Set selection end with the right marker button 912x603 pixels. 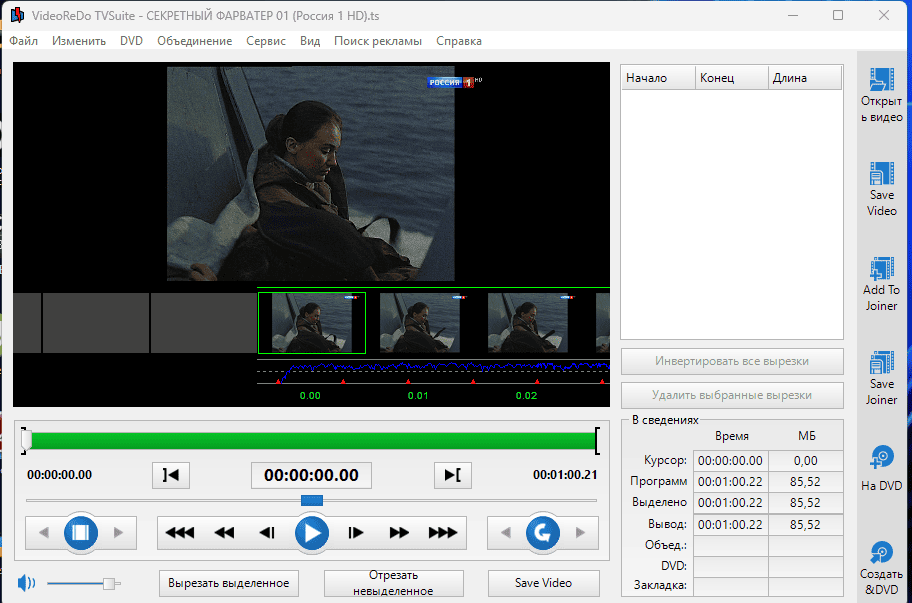click(x=452, y=475)
